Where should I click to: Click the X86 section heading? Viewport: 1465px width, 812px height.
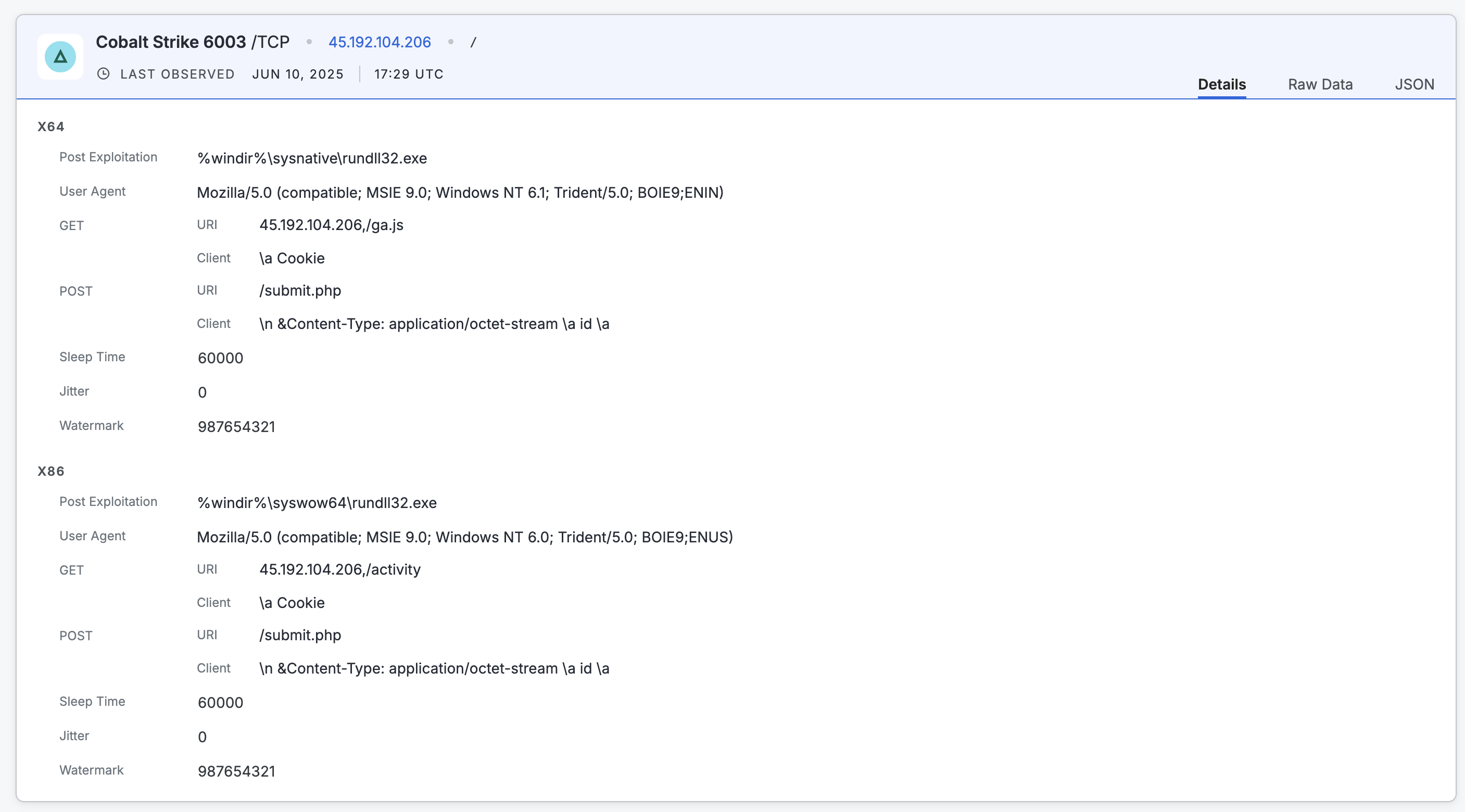tap(51, 472)
